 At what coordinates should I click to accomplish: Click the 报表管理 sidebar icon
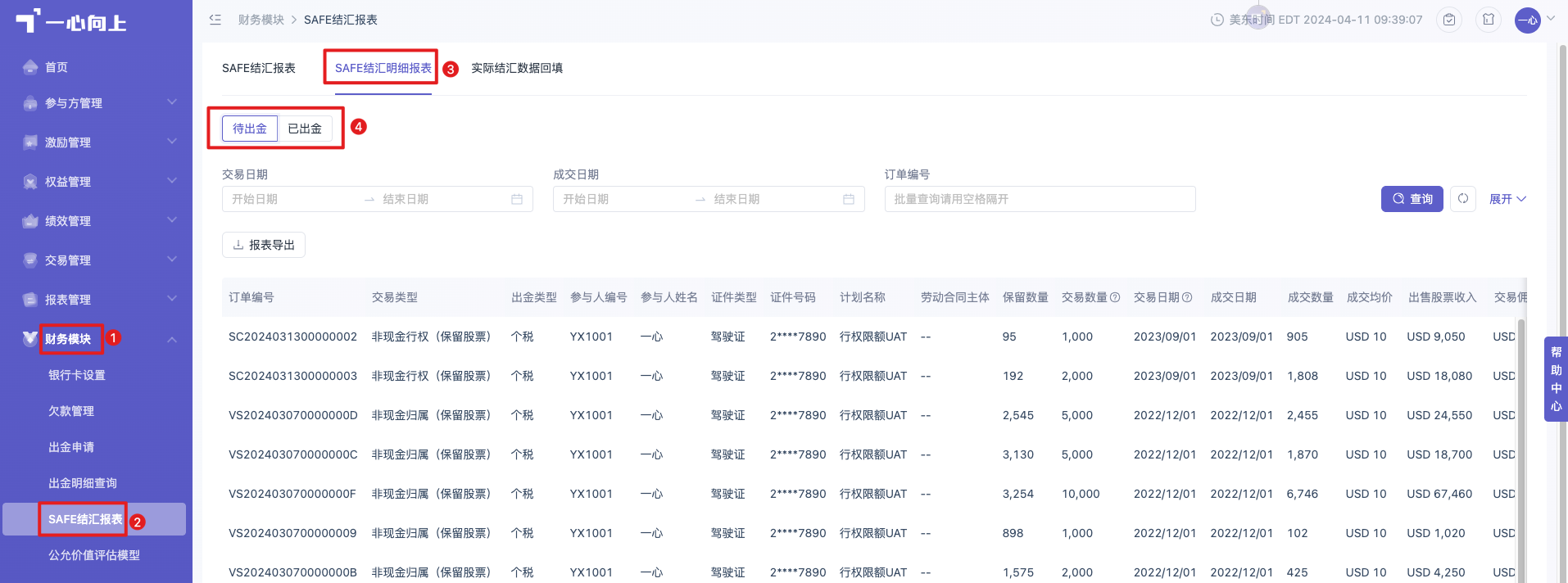click(30, 300)
